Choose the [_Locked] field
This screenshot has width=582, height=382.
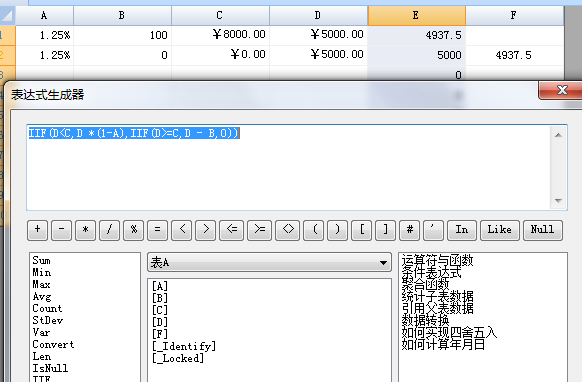tap(178, 358)
